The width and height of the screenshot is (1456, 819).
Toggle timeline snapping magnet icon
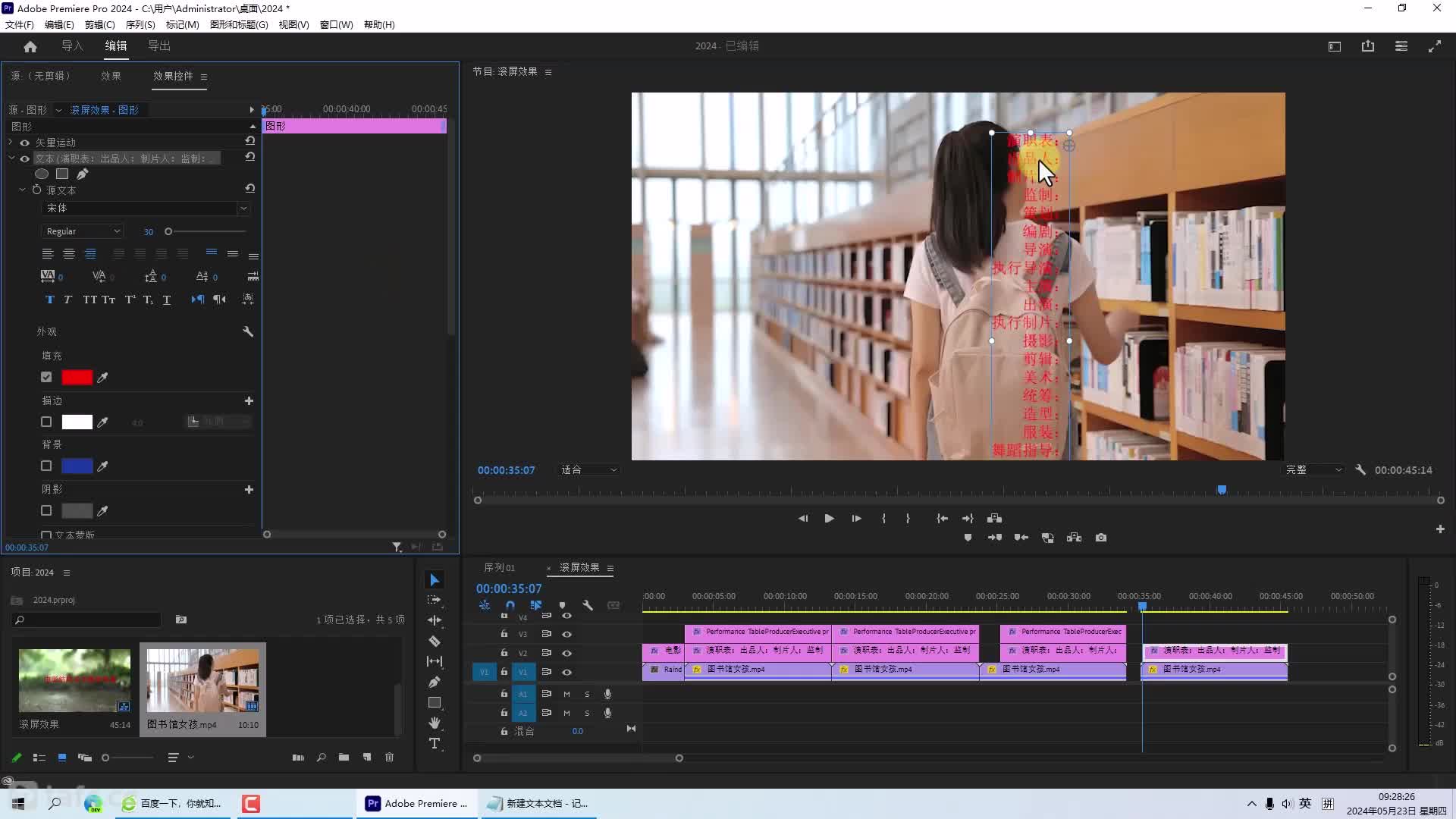click(x=510, y=605)
